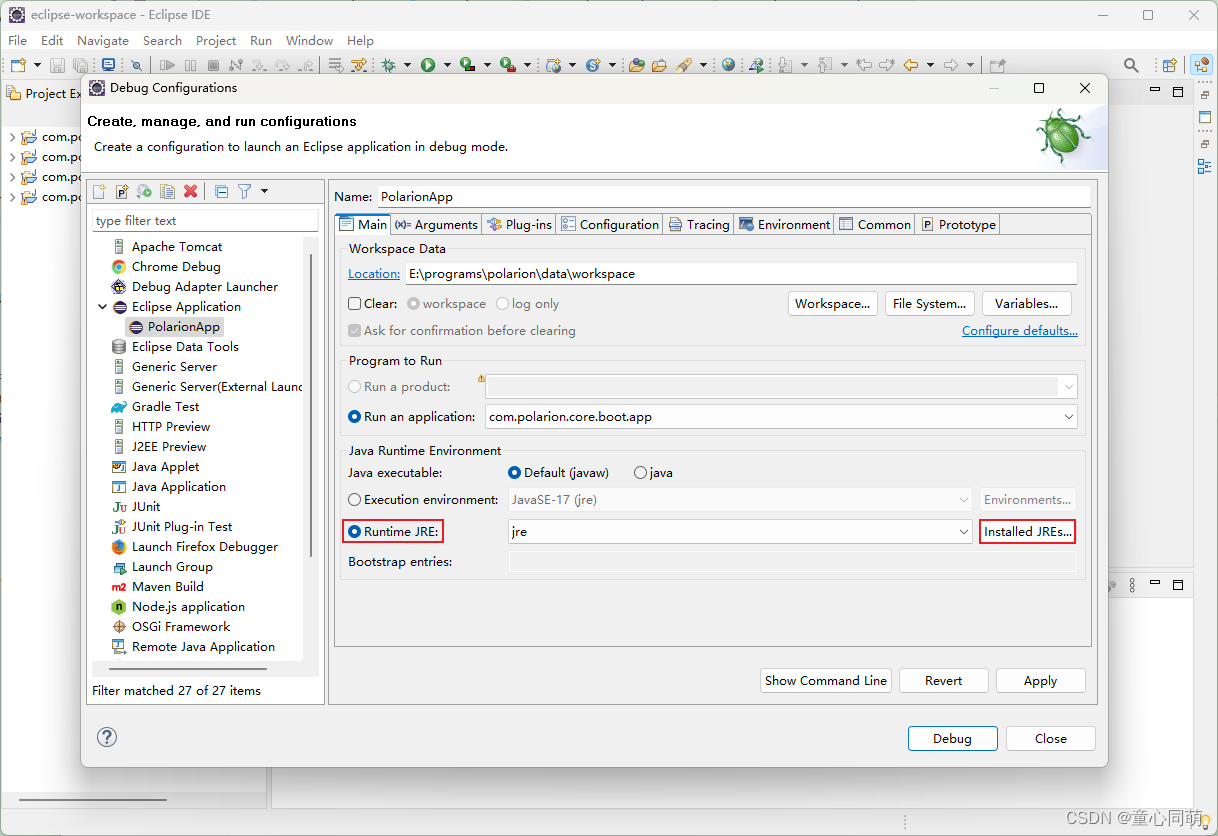1218x836 pixels.
Task: Select Eclipse Data Tools in the list
Action: click(x=185, y=346)
